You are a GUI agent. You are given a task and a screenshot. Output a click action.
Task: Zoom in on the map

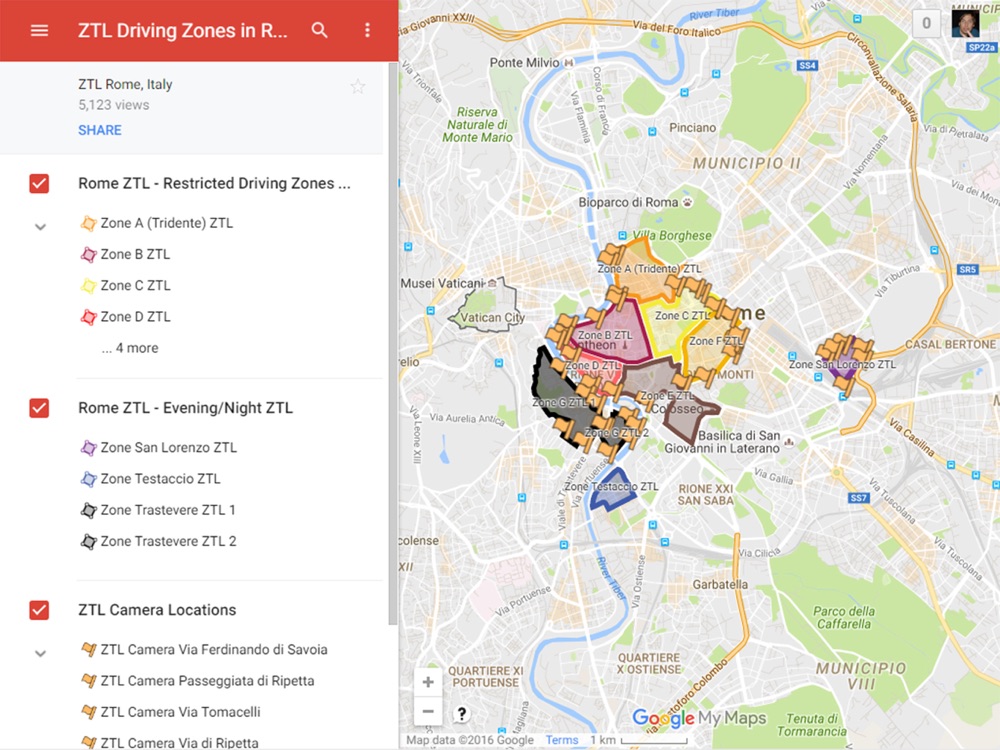tap(428, 682)
